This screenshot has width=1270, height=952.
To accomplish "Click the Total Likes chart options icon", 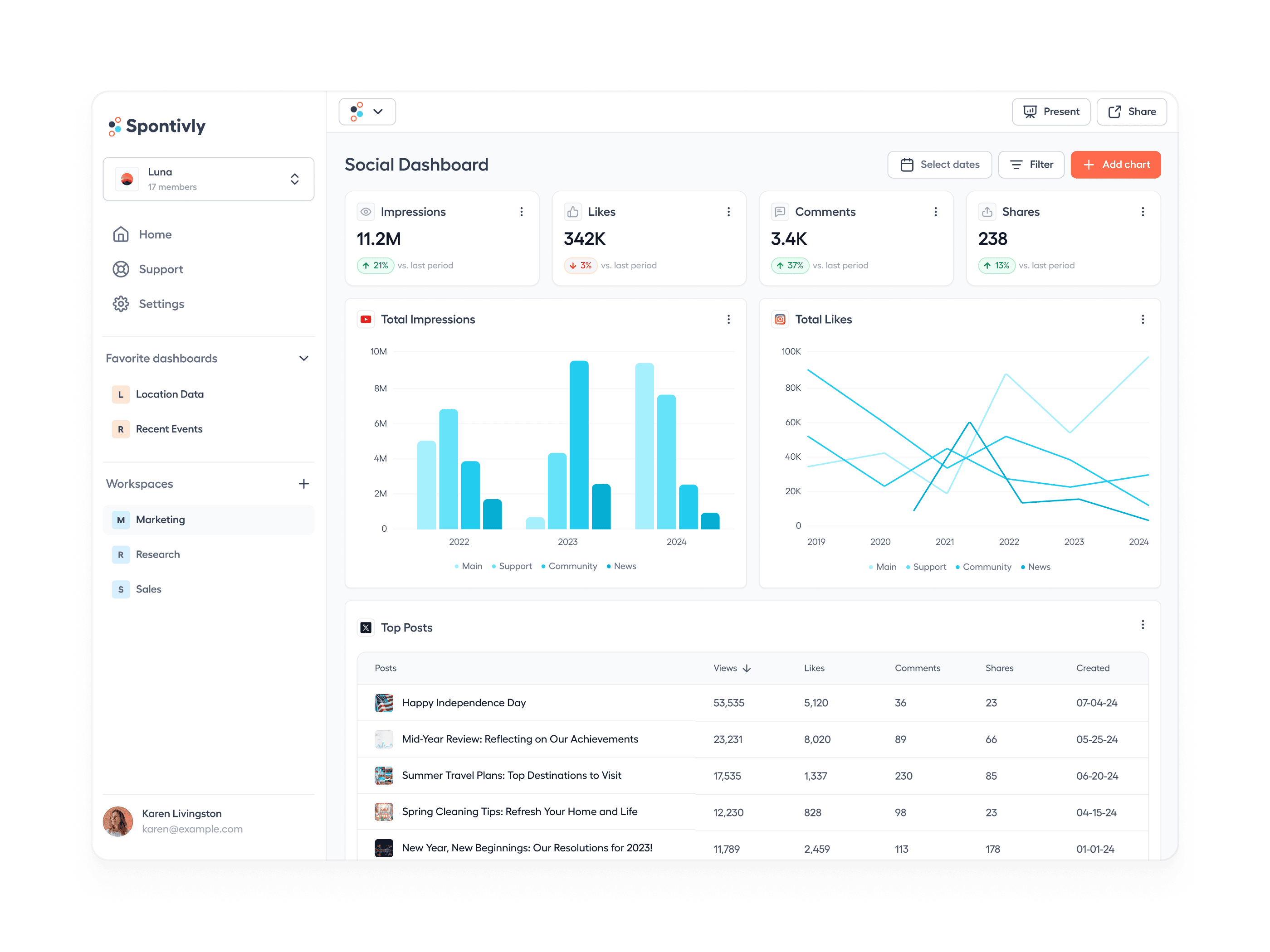I will [x=1142, y=319].
